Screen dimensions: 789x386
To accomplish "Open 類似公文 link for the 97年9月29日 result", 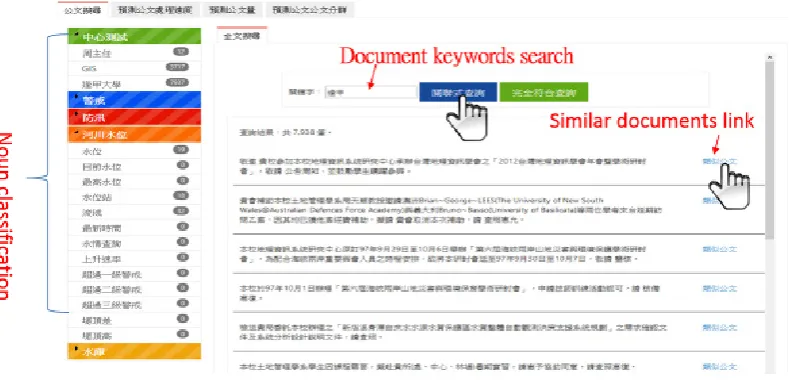I will [x=720, y=249].
